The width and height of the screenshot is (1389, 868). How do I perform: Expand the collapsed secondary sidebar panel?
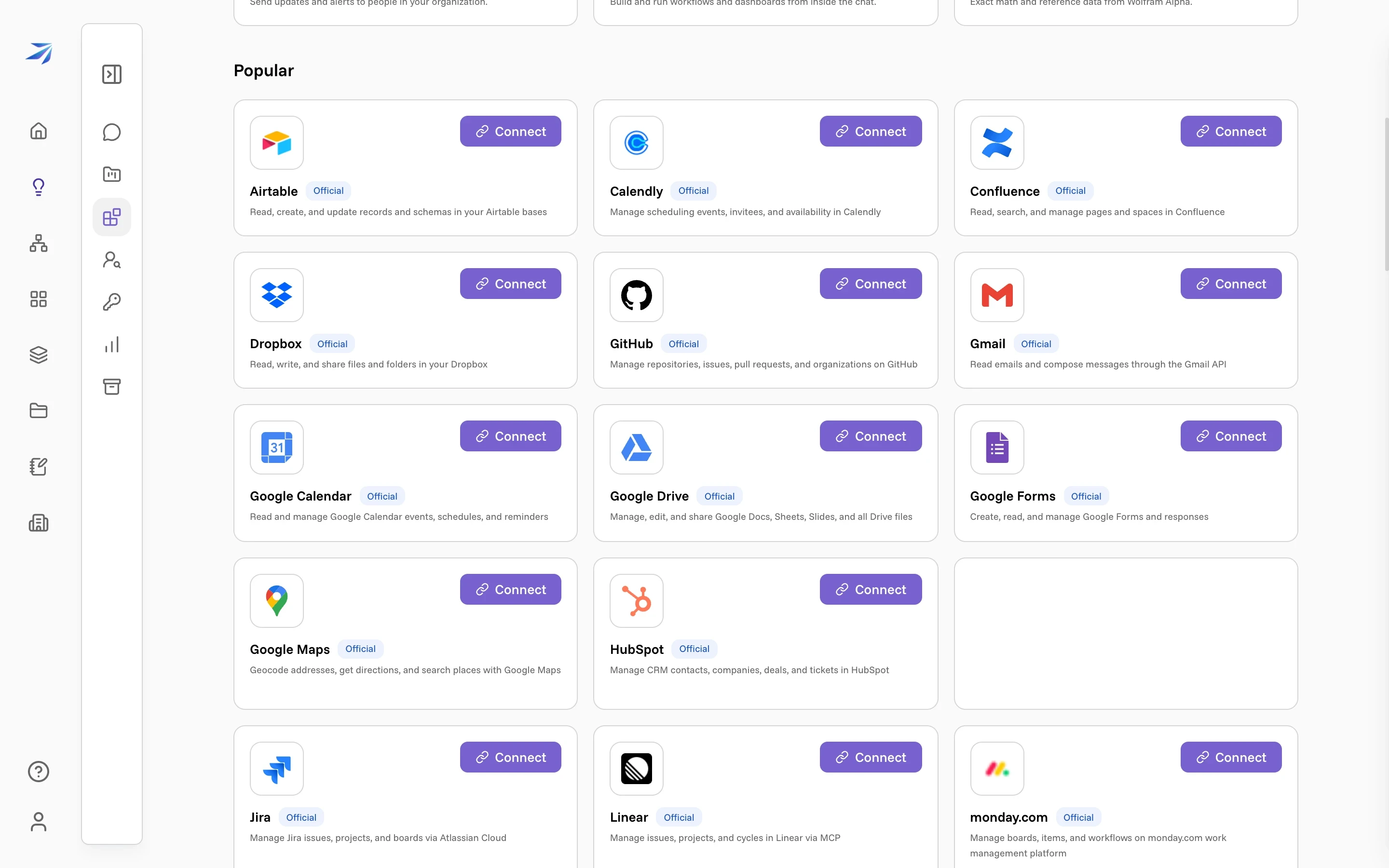pyautogui.click(x=112, y=74)
